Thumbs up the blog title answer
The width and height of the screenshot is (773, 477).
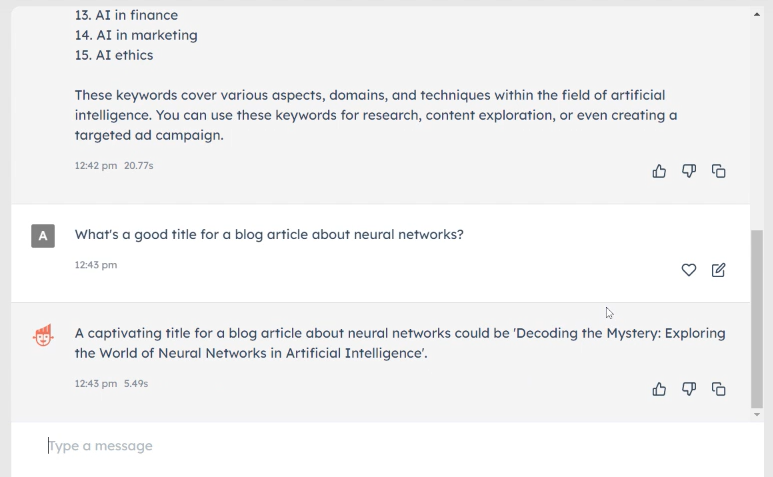pos(659,389)
